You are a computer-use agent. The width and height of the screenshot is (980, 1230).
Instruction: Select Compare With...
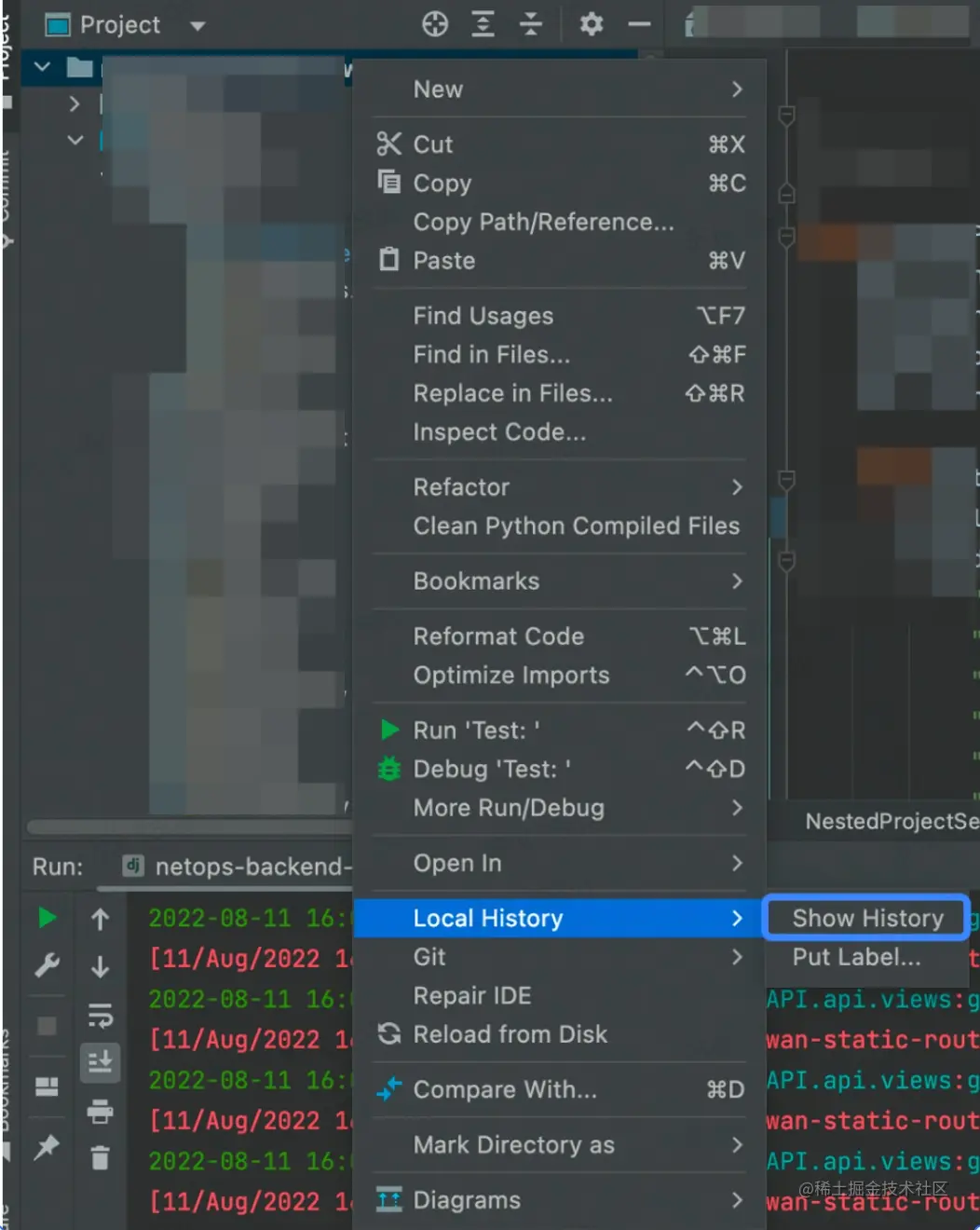(559, 1089)
